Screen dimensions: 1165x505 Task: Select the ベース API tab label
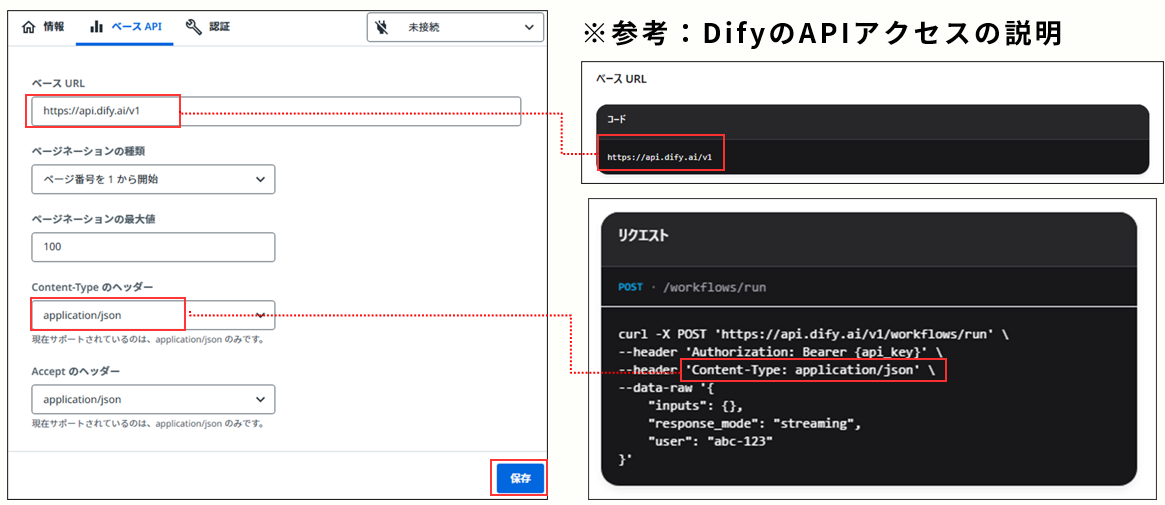pos(138,27)
